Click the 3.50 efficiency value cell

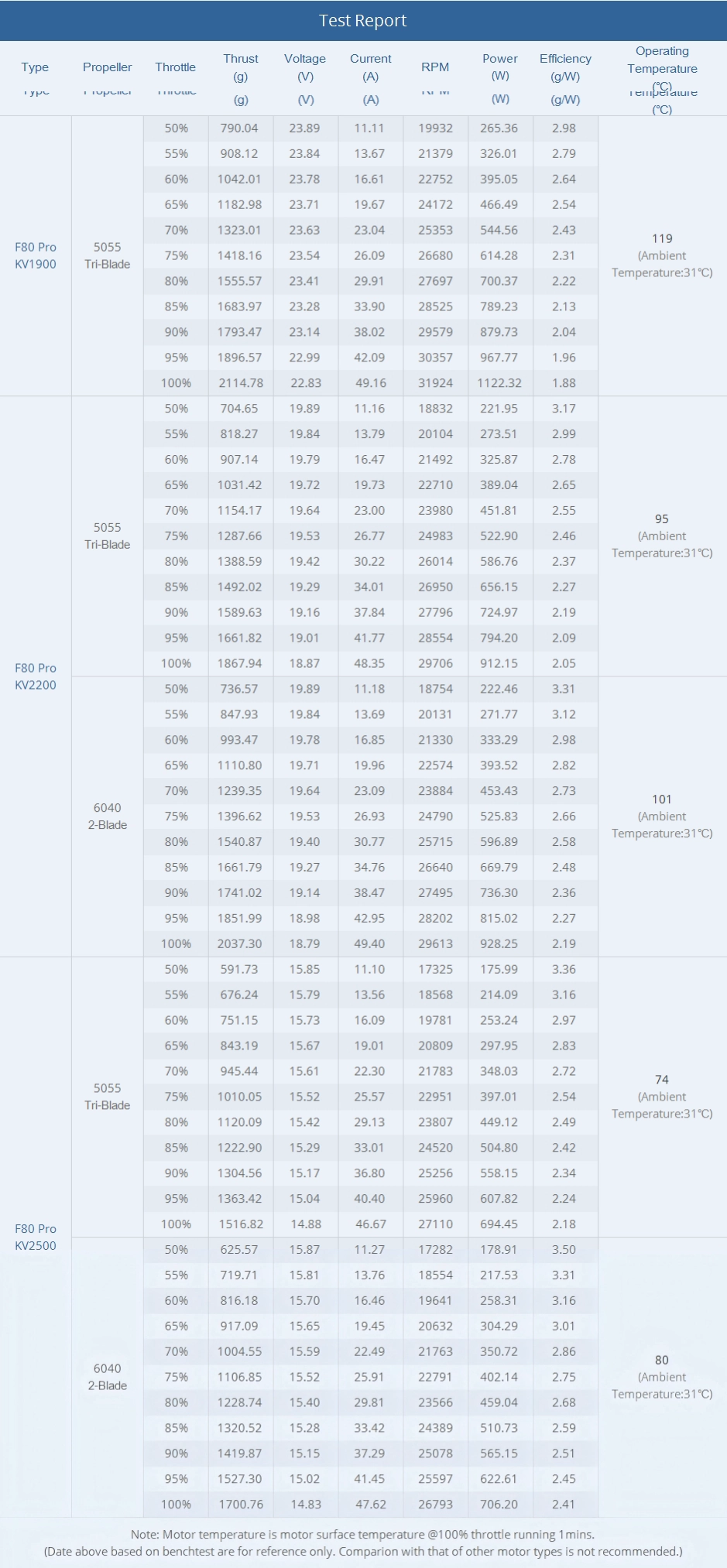[x=564, y=1249]
